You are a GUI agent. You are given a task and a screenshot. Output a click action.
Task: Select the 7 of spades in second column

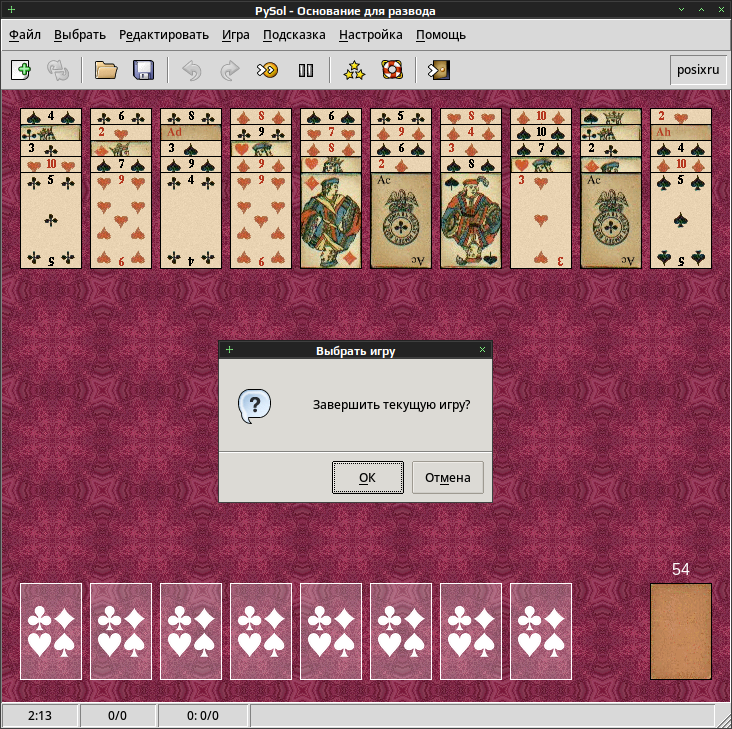(x=121, y=164)
